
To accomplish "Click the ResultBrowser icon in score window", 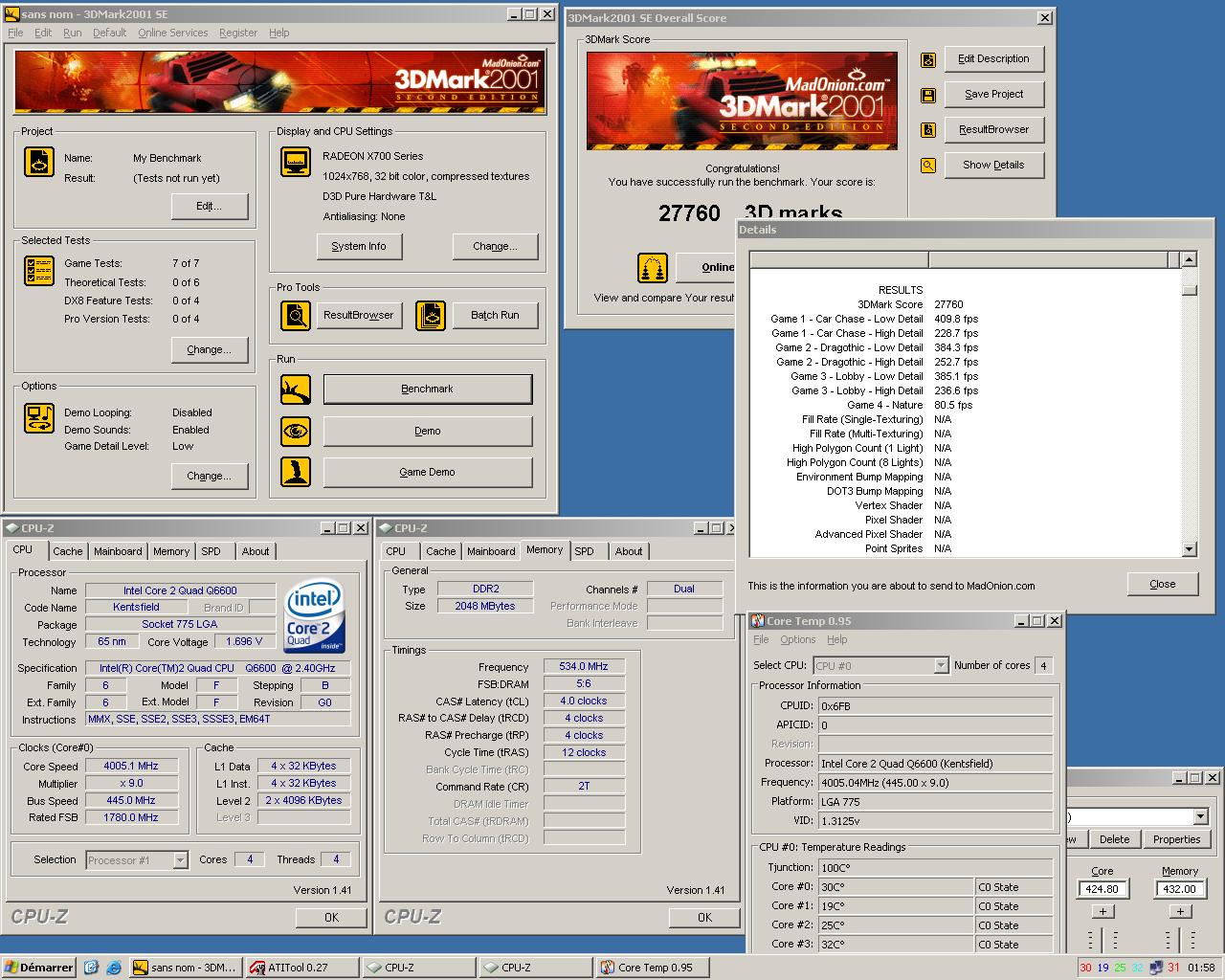I will coord(928,130).
